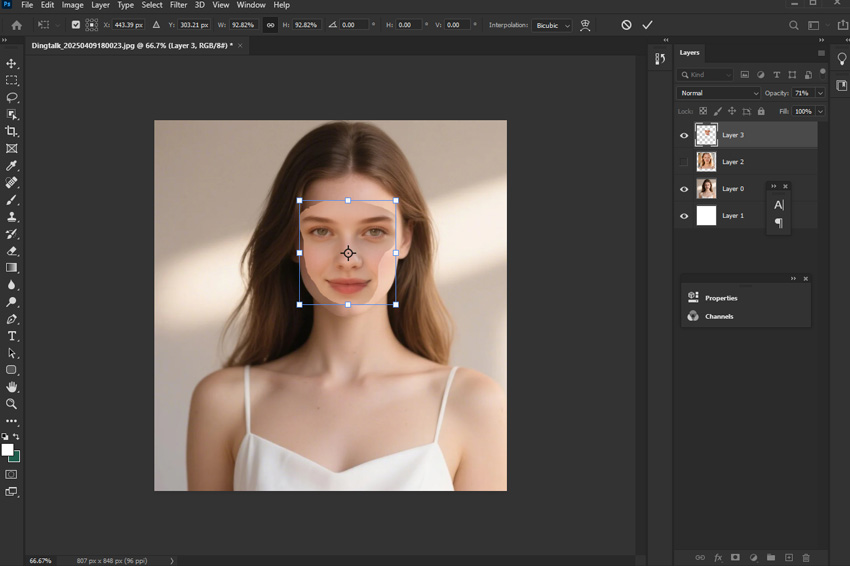Hide Layer 3 with its eye icon
The width and height of the screenshot is (850, 566).
click(684, 136)
